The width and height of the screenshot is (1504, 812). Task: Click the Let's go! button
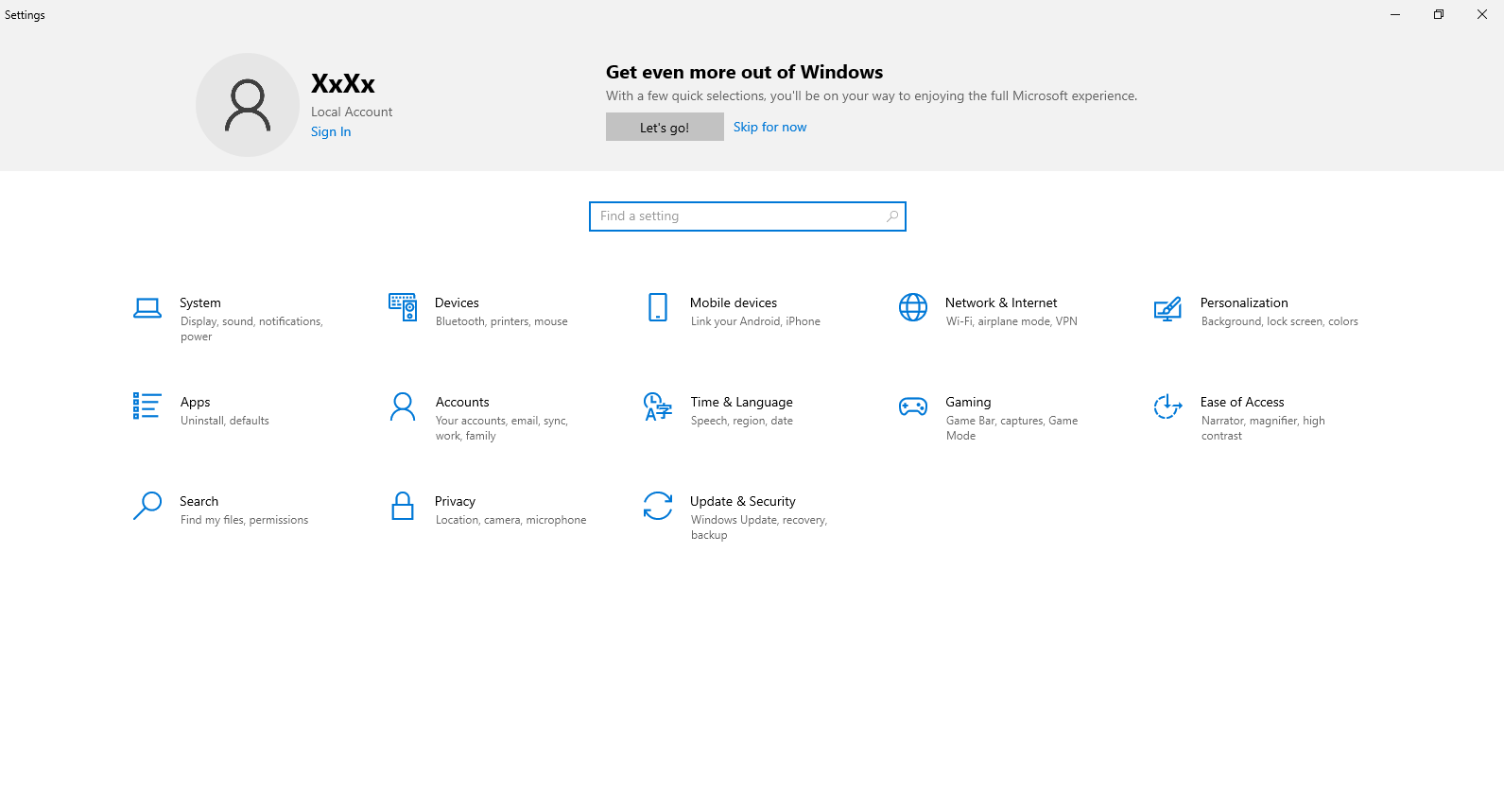tap(665, 127)
